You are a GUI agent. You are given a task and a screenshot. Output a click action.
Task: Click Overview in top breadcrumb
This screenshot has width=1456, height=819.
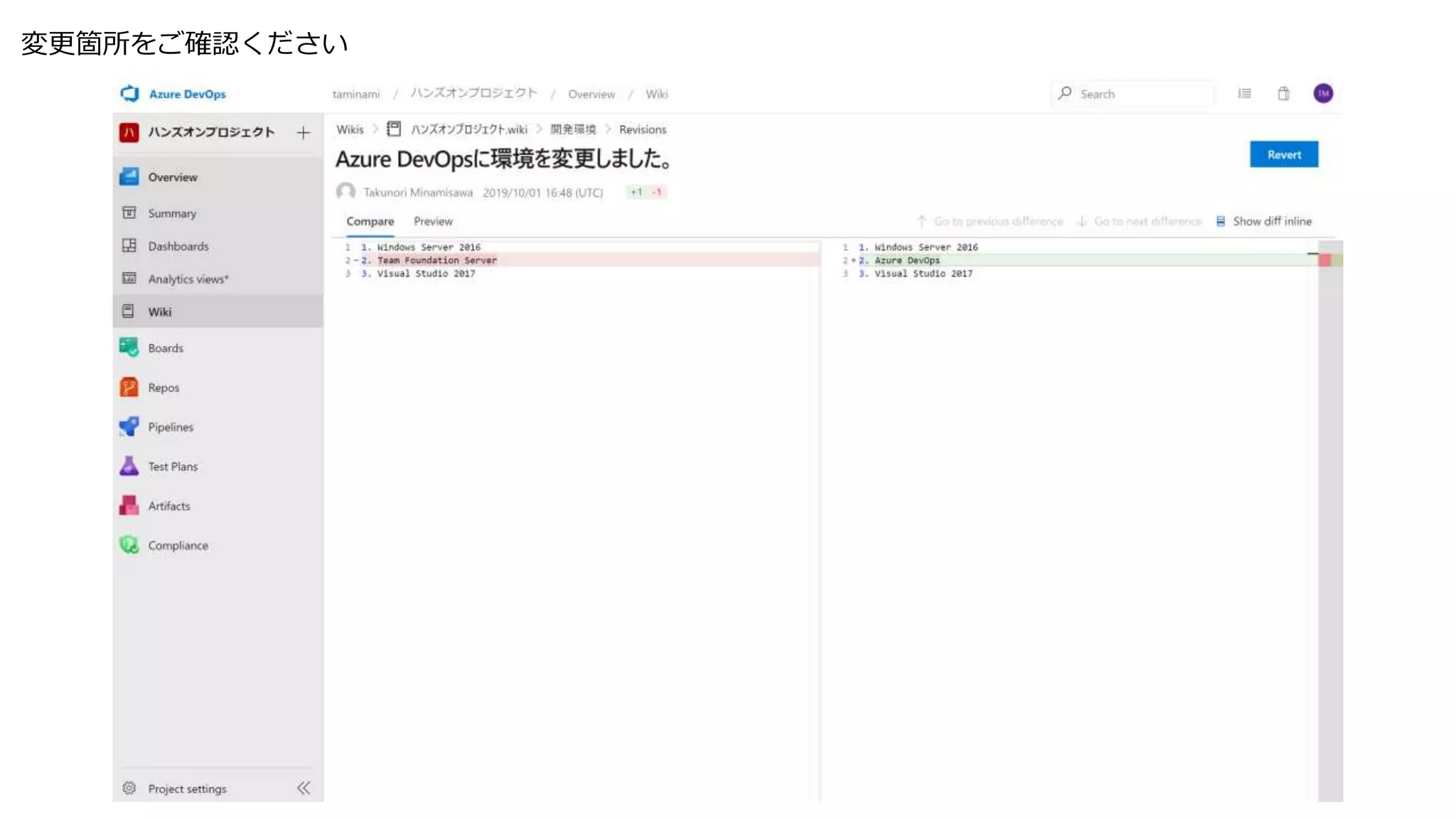pyautogui.click(x=591, y=94)
